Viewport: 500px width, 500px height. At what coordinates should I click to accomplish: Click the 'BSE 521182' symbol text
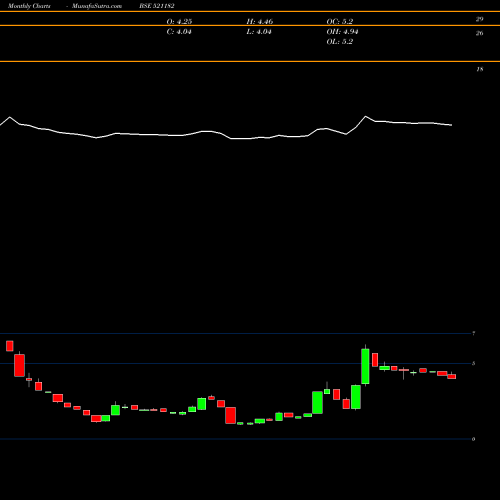(157, 6)
